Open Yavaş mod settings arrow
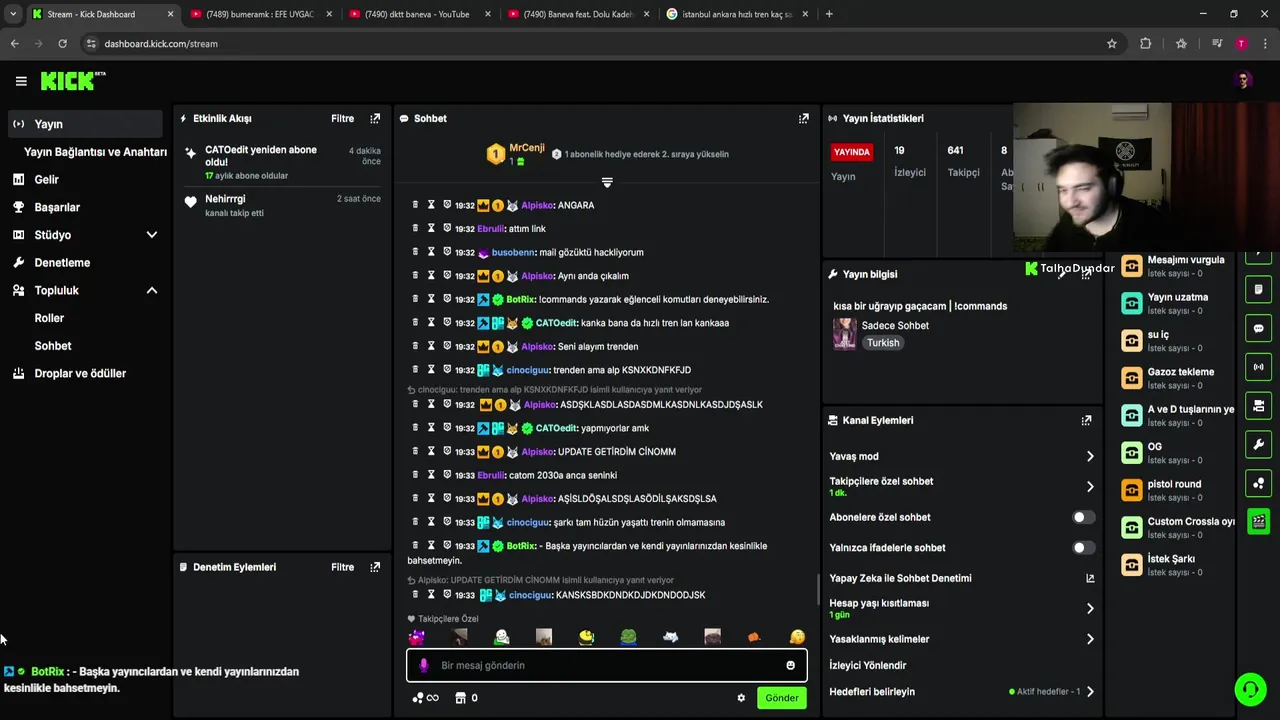 click(1090, 456)
